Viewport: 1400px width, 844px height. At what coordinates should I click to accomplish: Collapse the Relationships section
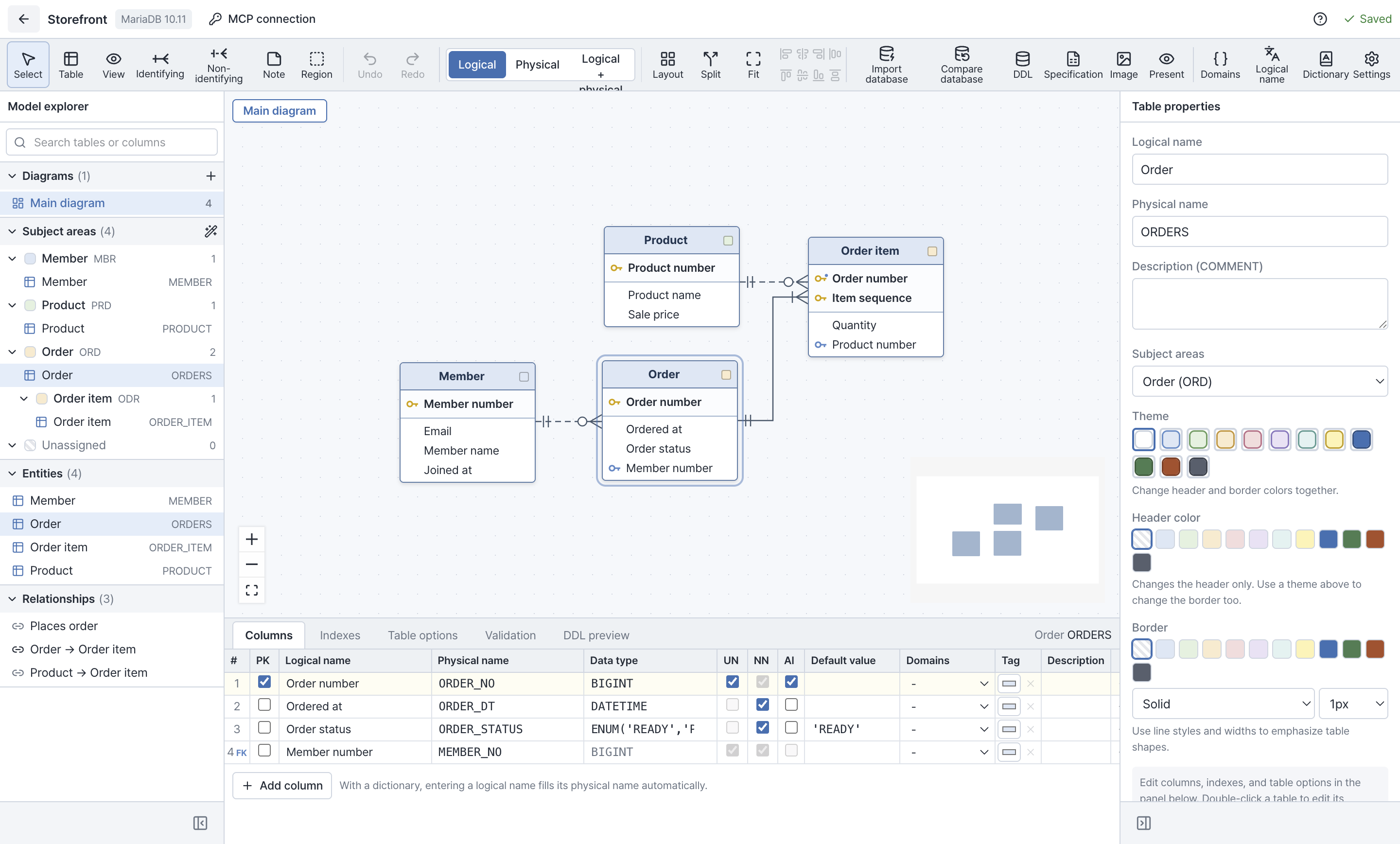click(x=12, y=599)
